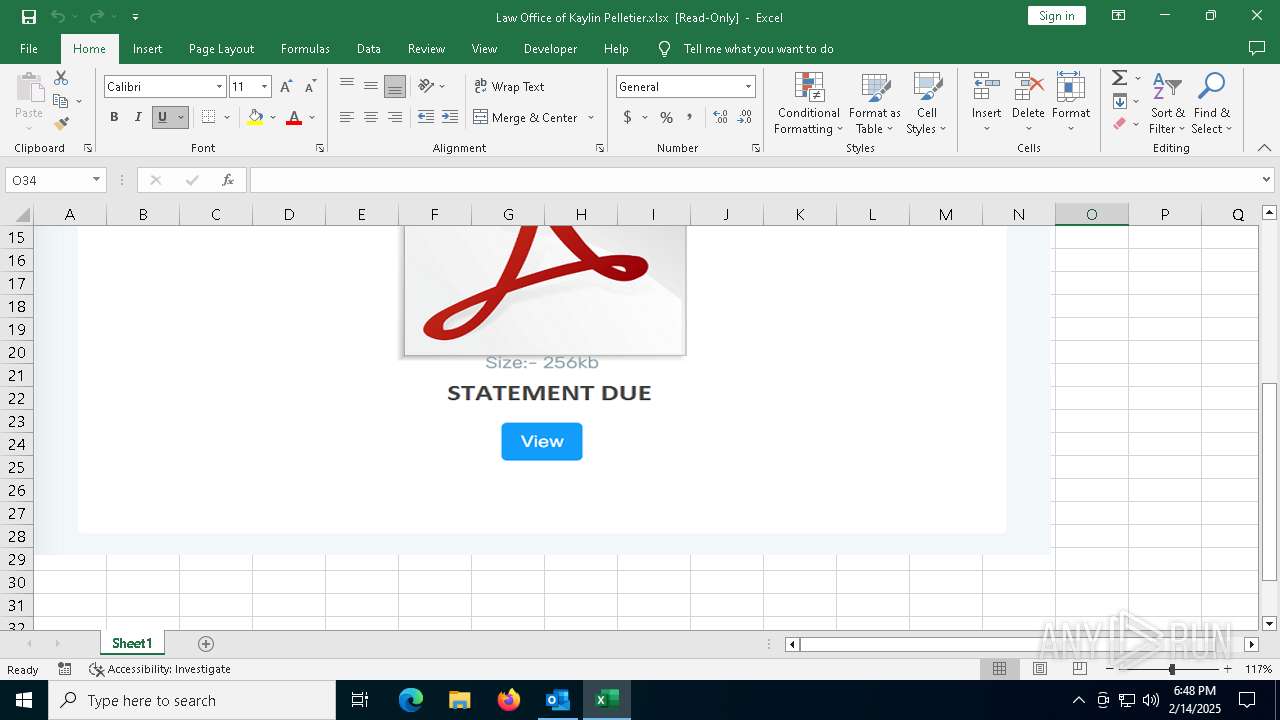Screen dimensions: 1280x720
Task: Toggle Align Left
Action: 347,117
